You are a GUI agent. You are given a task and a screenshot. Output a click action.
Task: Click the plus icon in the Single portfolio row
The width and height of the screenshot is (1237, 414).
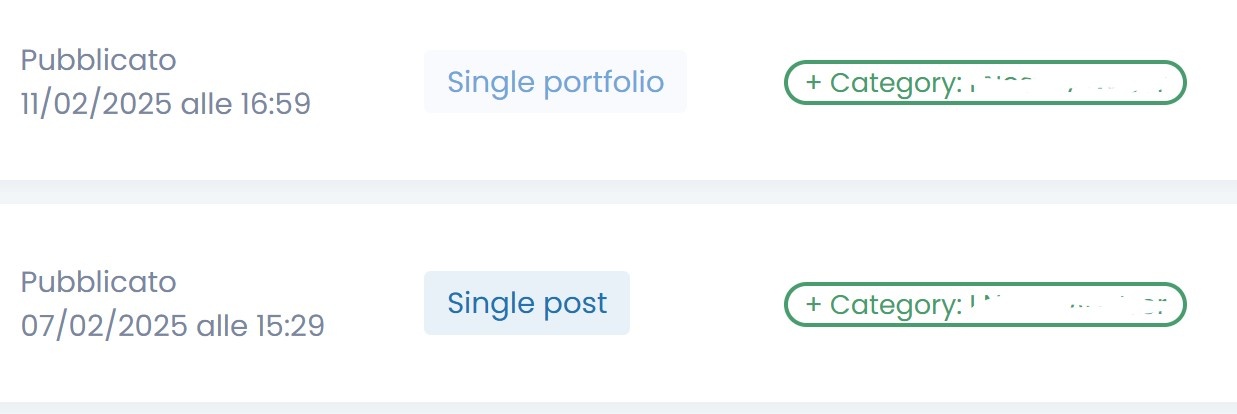tap(813, 83)
